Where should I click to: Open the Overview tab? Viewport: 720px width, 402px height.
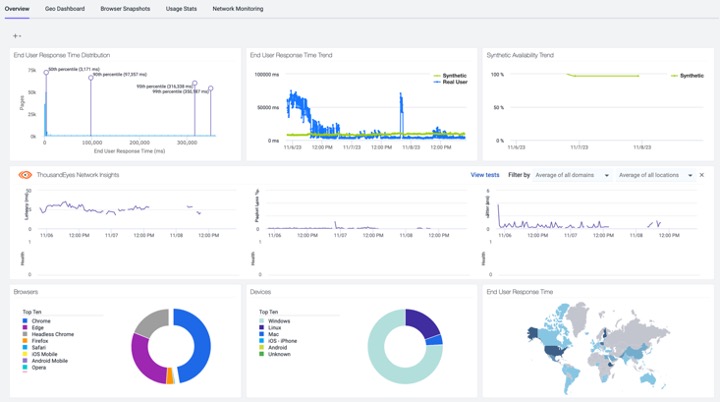(17, 9)
